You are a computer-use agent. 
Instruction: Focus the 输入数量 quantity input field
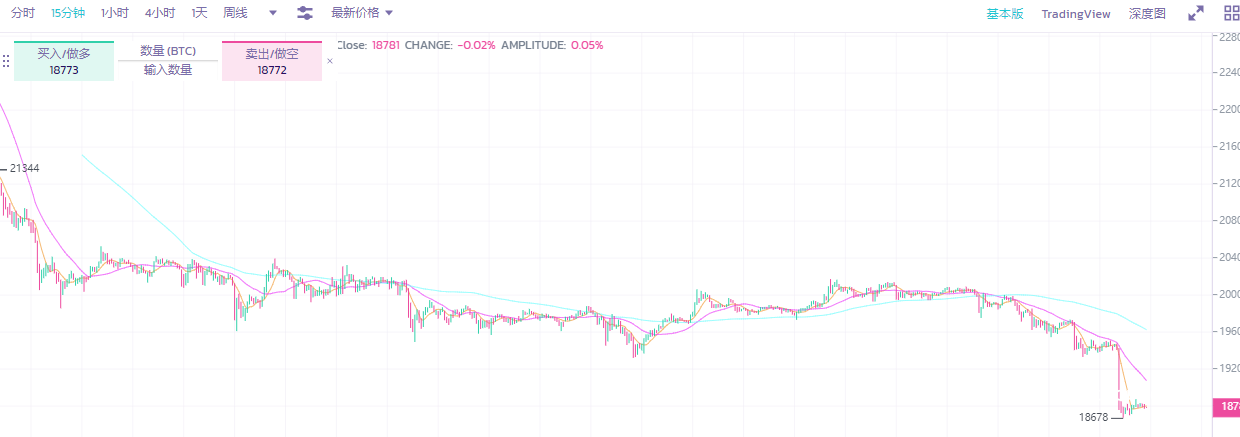[x=168, y=70]
